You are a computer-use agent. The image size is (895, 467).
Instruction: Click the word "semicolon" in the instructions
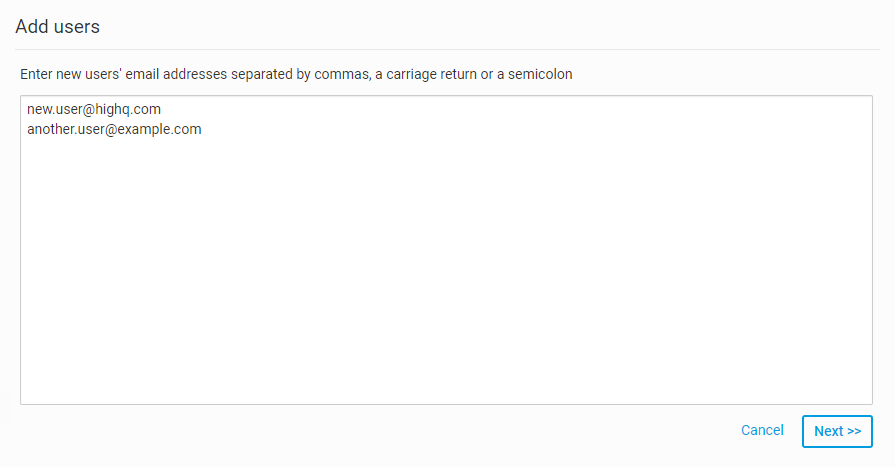(540, 74)
